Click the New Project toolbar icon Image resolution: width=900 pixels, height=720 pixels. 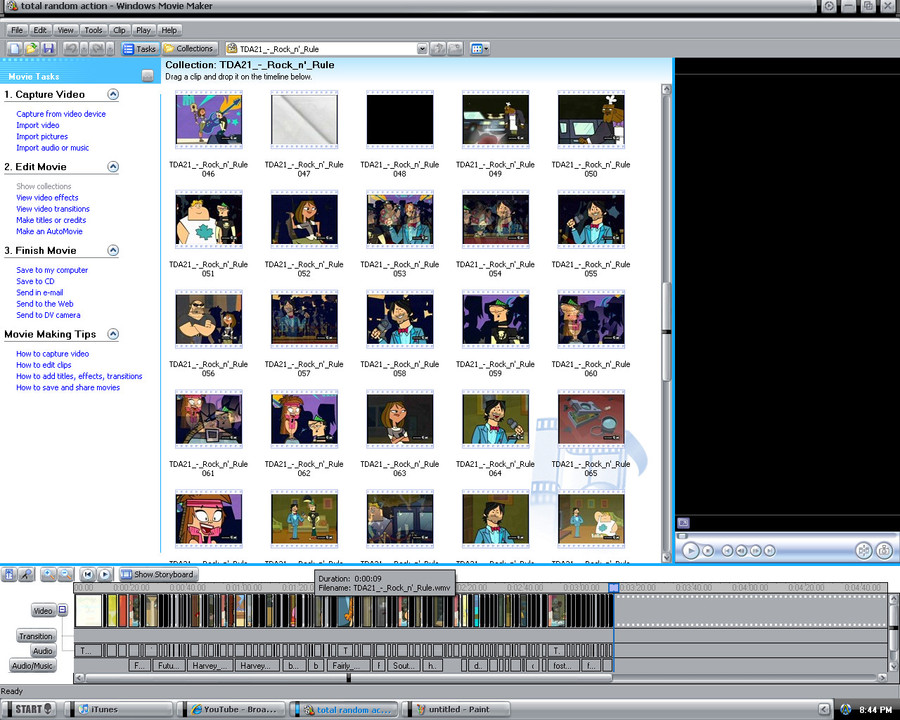tap(14, 49)
